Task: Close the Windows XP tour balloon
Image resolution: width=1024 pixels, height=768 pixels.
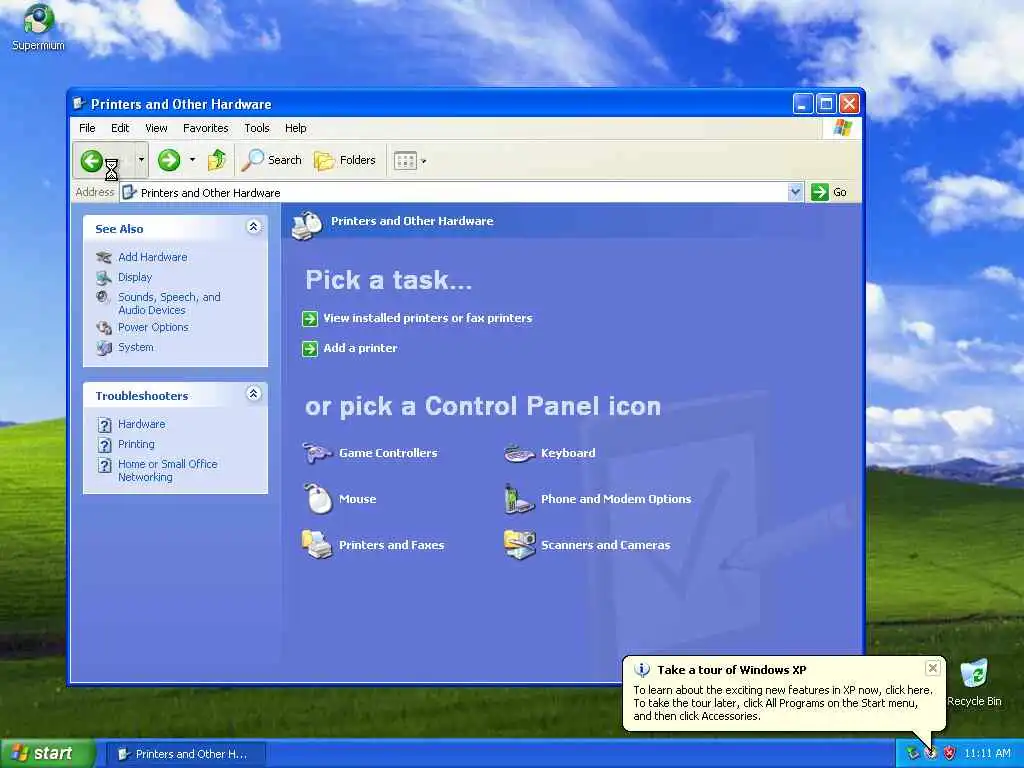Action: (933, 667)
